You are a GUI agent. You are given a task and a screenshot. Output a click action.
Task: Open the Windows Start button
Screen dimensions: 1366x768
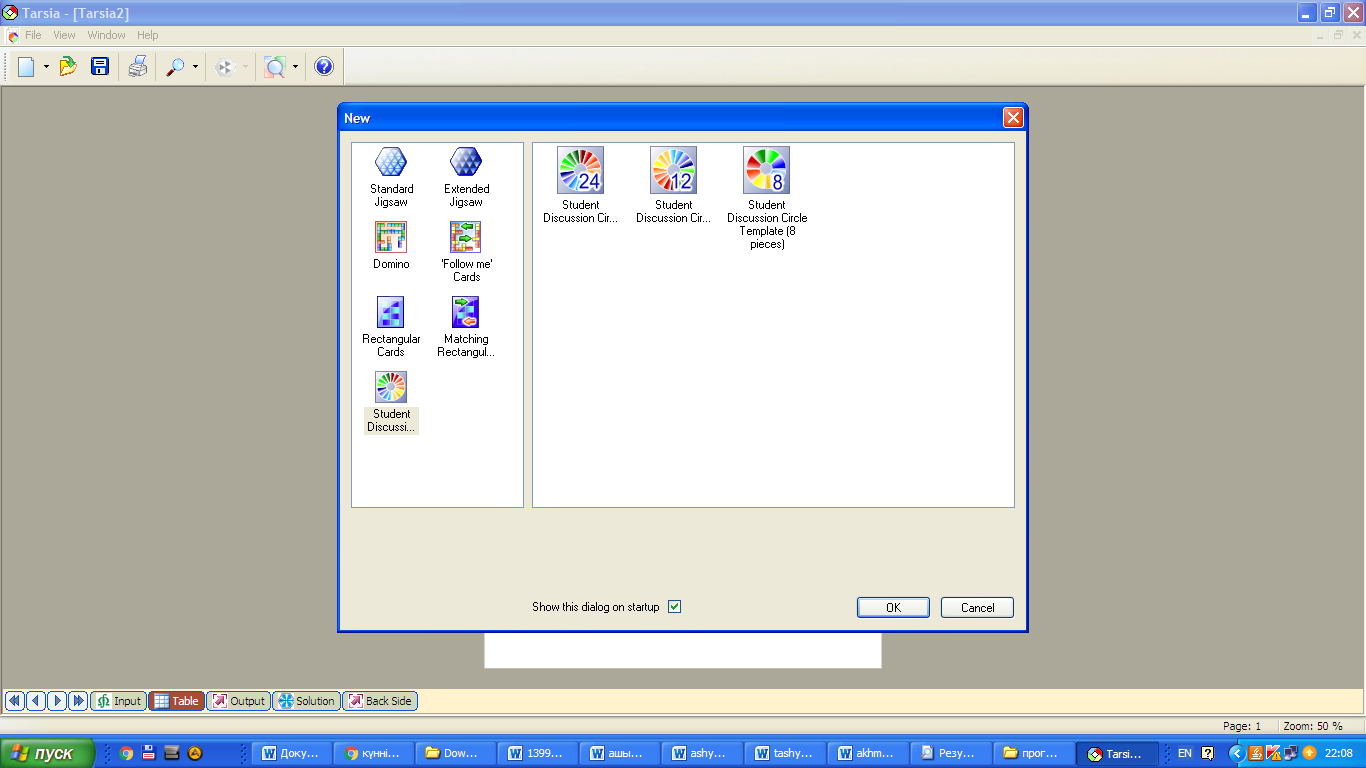point(48,753)
